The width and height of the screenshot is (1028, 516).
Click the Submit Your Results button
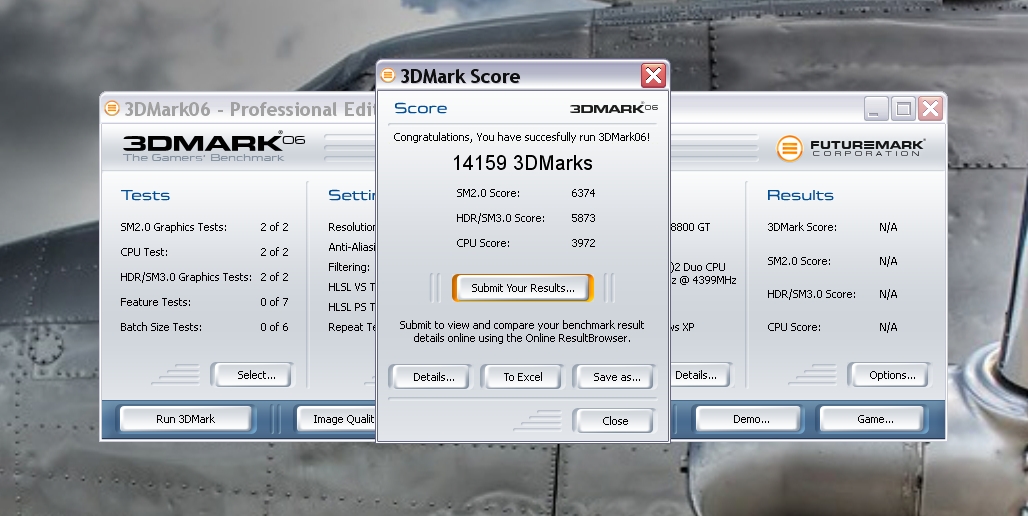[x=523, y=288]
